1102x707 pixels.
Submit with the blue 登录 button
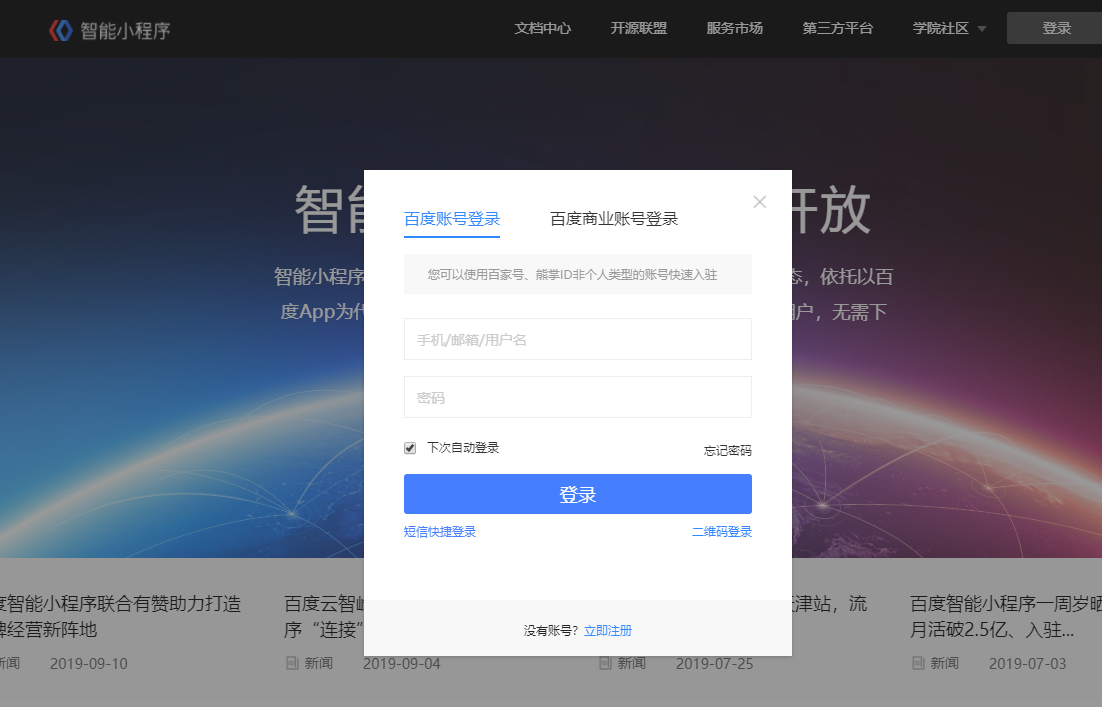point(578,494)
